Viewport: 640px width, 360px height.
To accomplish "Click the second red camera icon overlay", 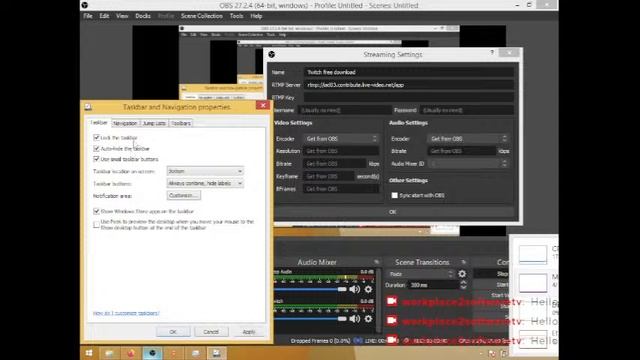I will (x=392, y=320).
